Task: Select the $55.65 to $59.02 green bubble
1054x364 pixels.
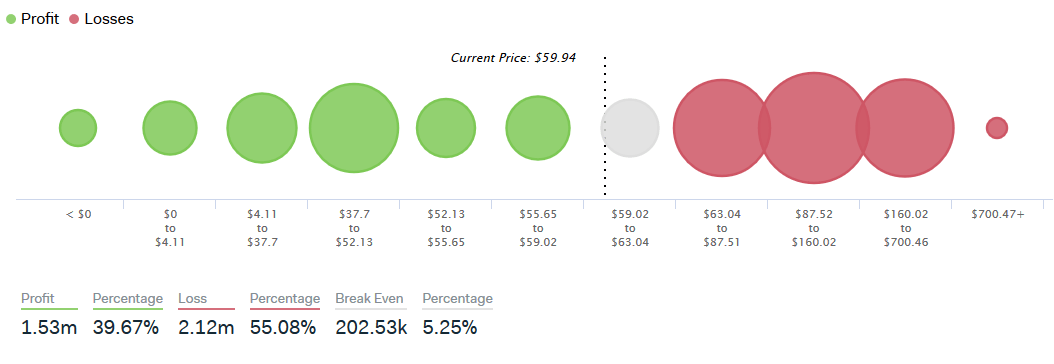Action: coord(538,128)
